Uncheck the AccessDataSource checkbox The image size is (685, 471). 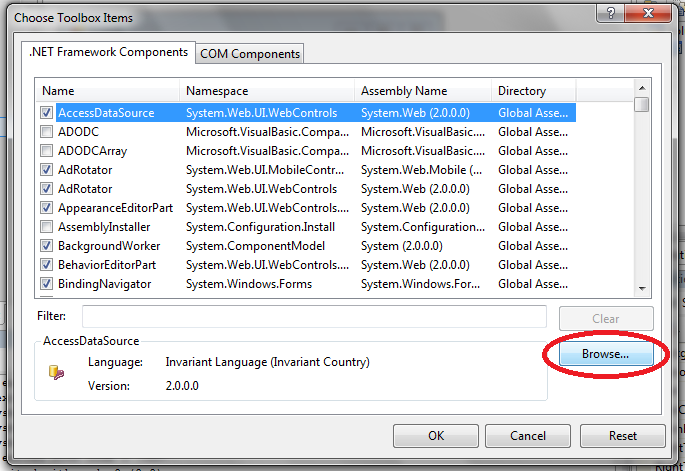(46, 113)
